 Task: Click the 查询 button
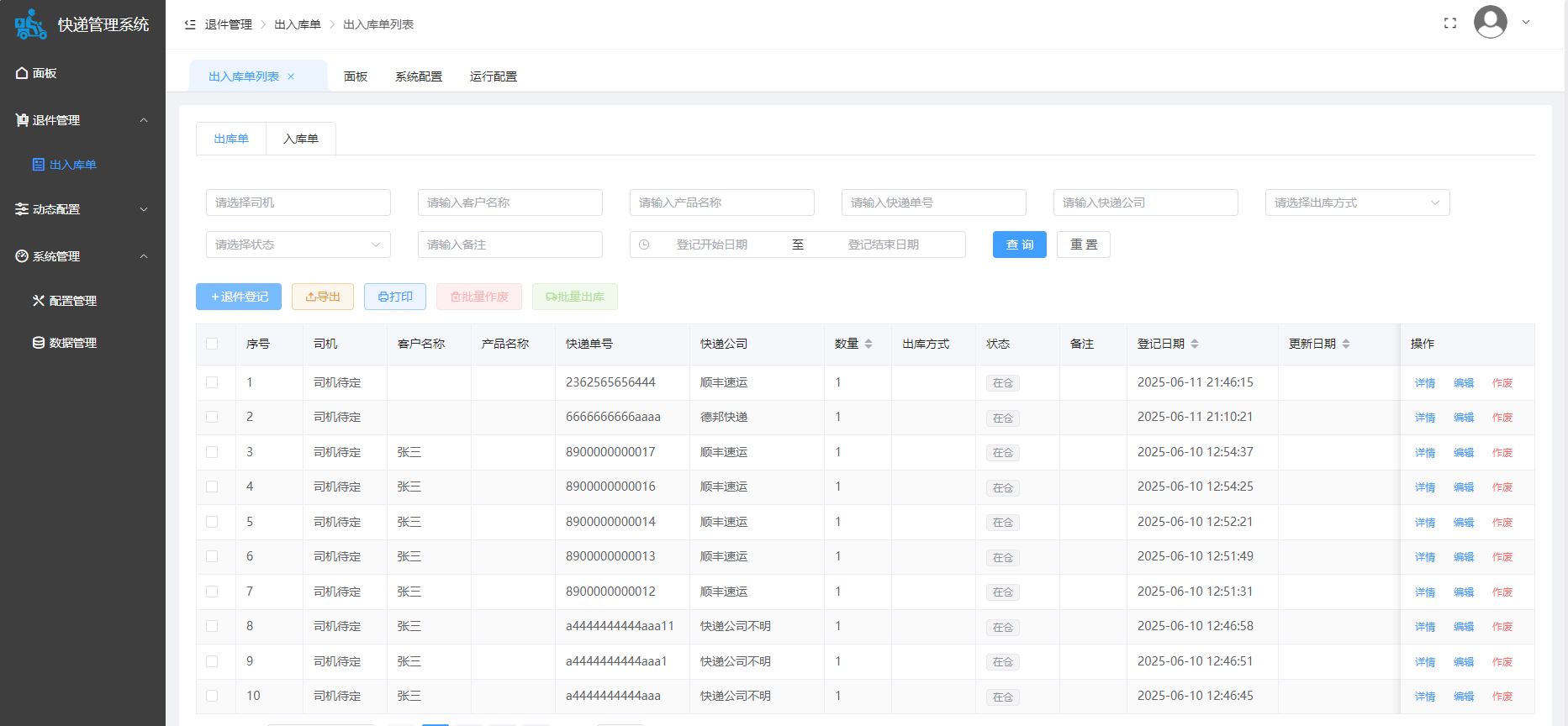click(1019, 245)
